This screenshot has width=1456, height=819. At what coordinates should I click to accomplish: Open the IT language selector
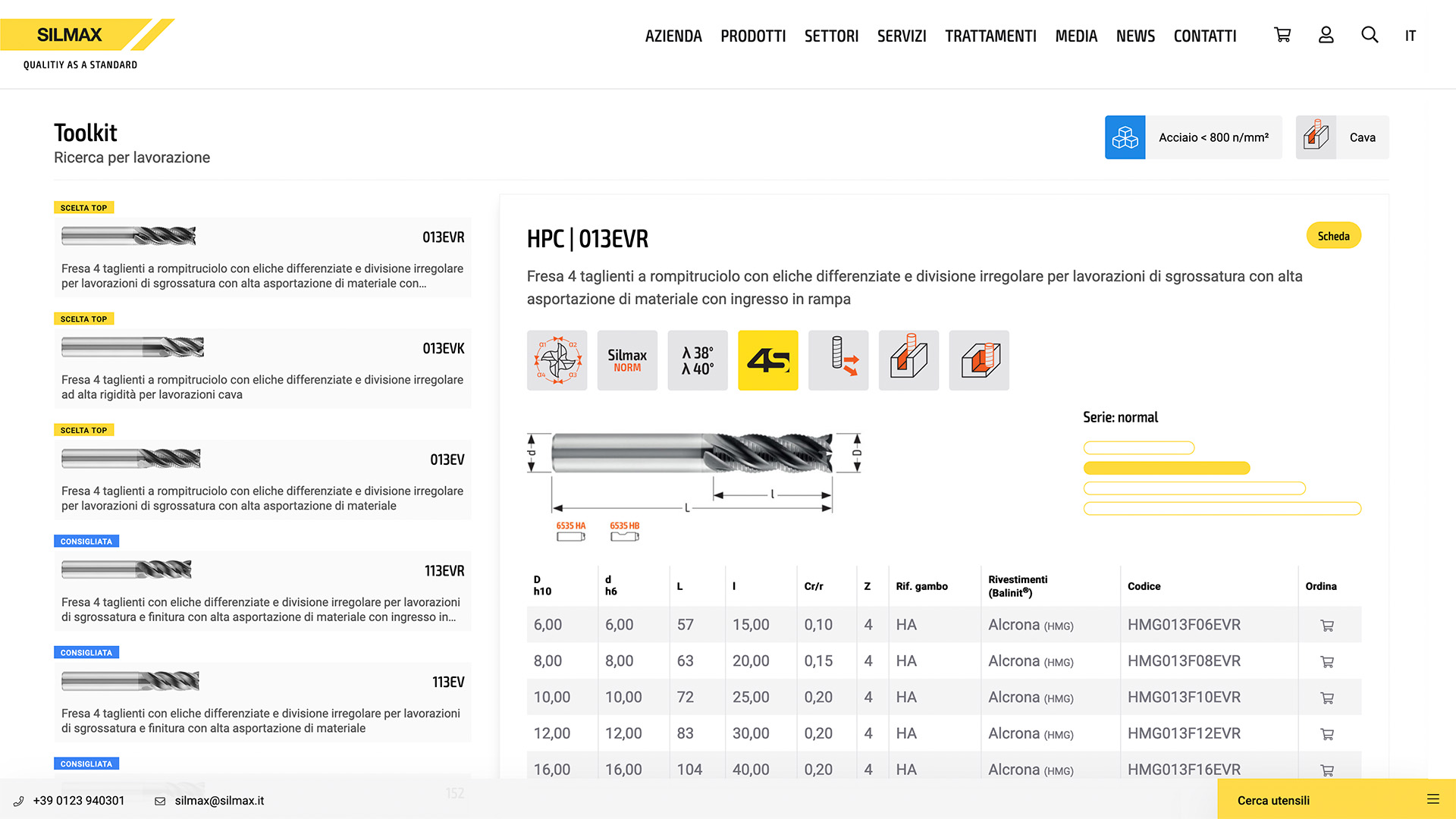[1410, 36]
